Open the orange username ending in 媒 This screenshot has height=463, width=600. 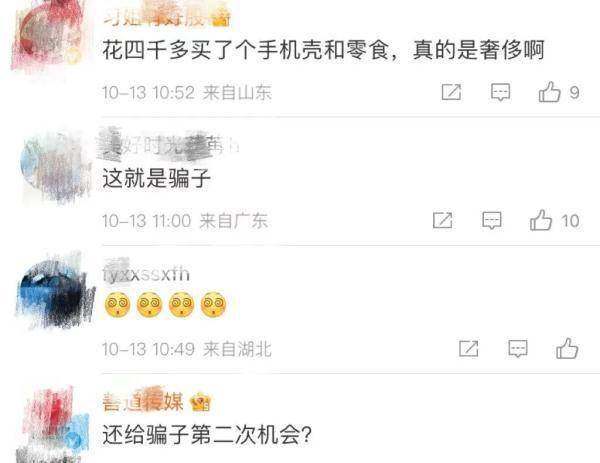point(143,402)
